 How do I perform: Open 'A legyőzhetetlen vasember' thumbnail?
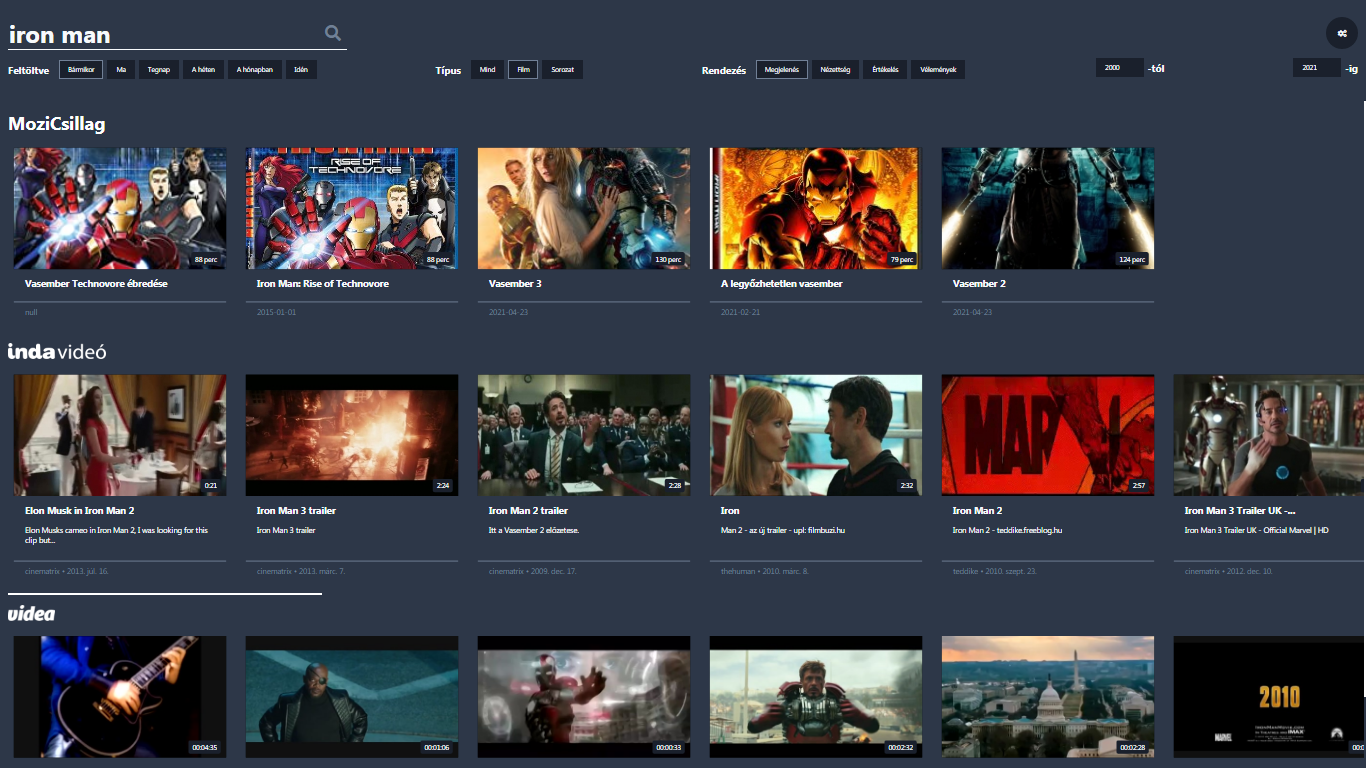(x=816, y=208)
